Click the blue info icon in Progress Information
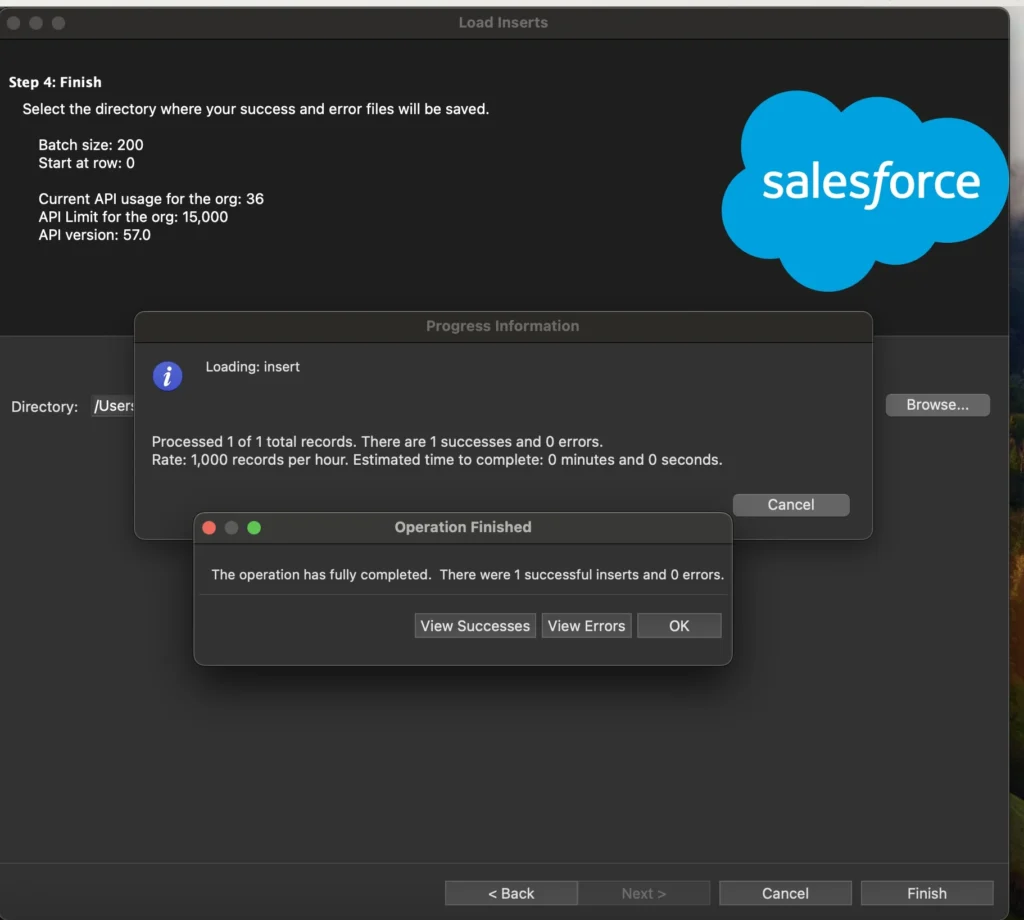Viewport: 1024px width, 920px height. [167, 376]
